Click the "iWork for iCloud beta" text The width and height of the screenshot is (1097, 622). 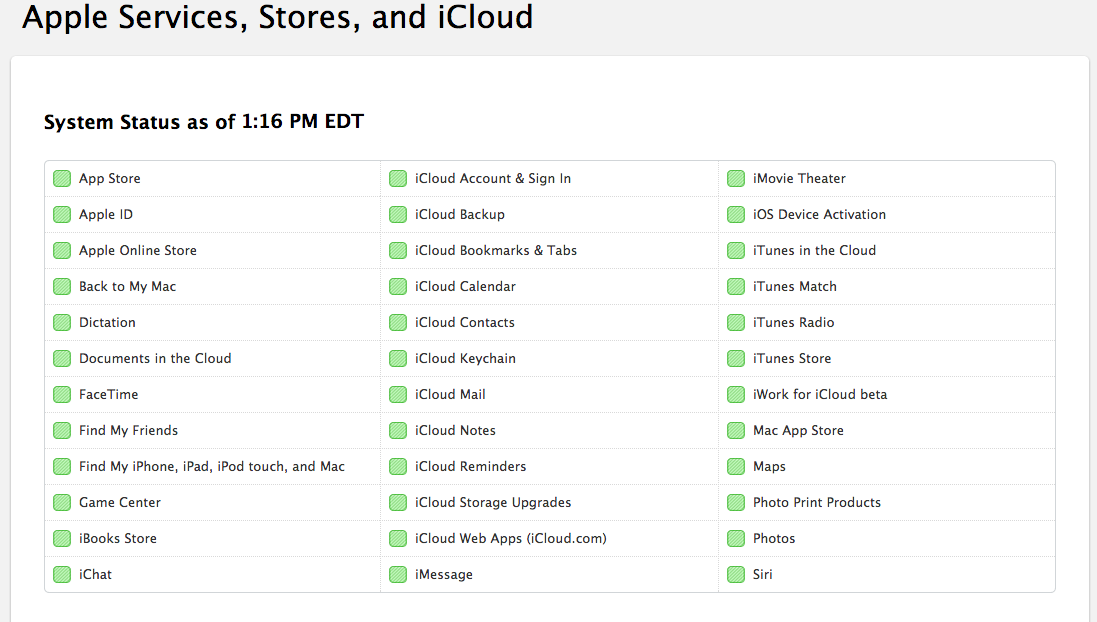click(820, 395)
